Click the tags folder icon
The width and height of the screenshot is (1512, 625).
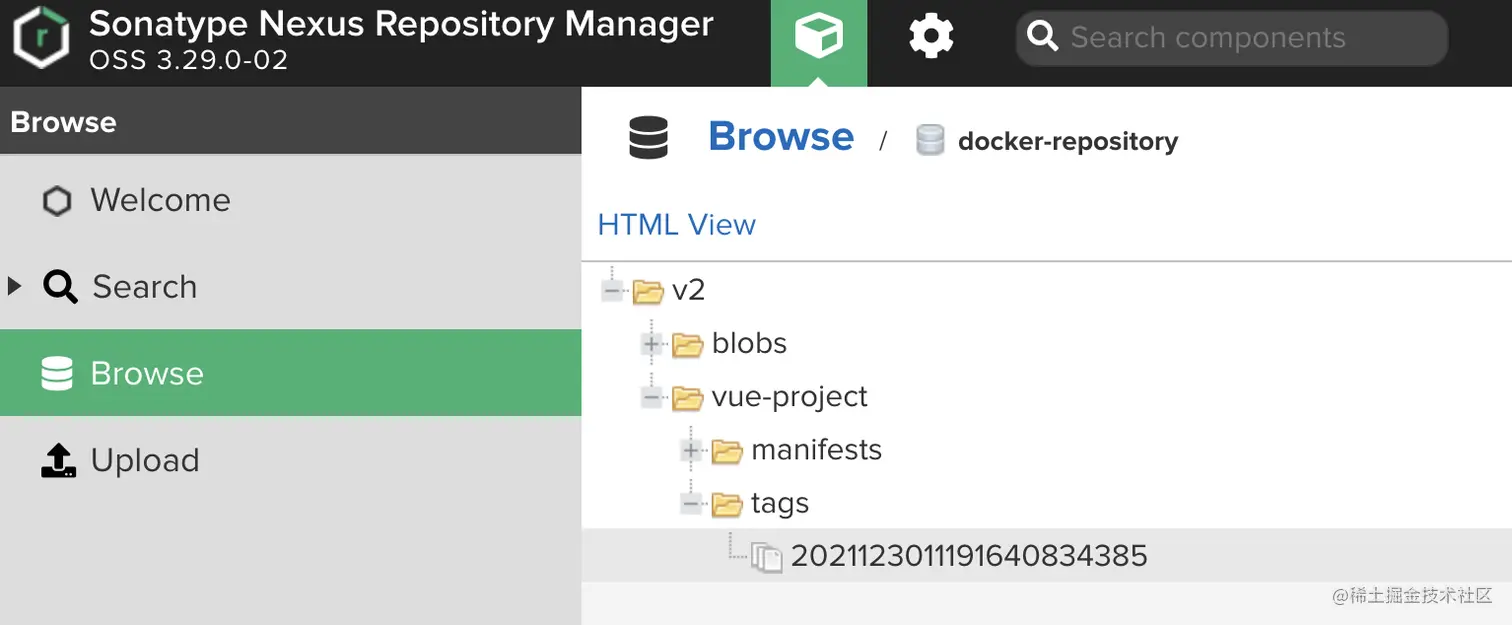point(727,504)
